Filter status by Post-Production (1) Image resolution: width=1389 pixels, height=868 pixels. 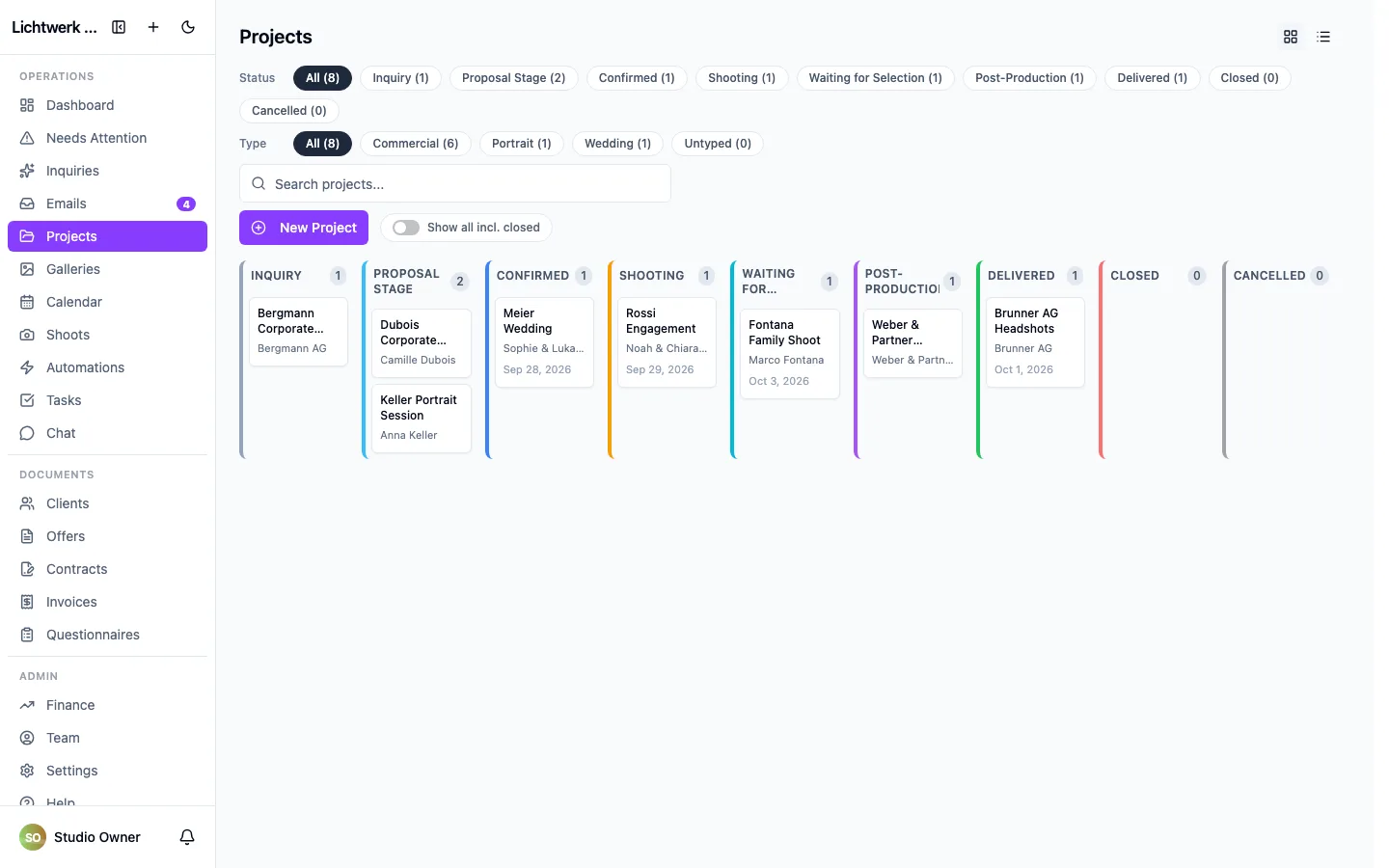[x=1029, y=78]
